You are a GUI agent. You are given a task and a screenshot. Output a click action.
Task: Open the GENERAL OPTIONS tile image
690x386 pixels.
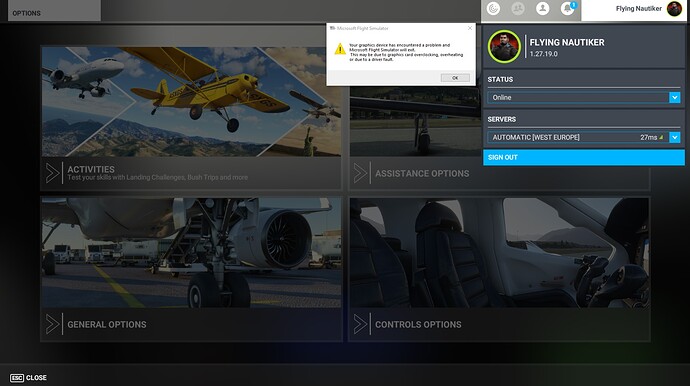pyautogui.click(x=191, y=253)
